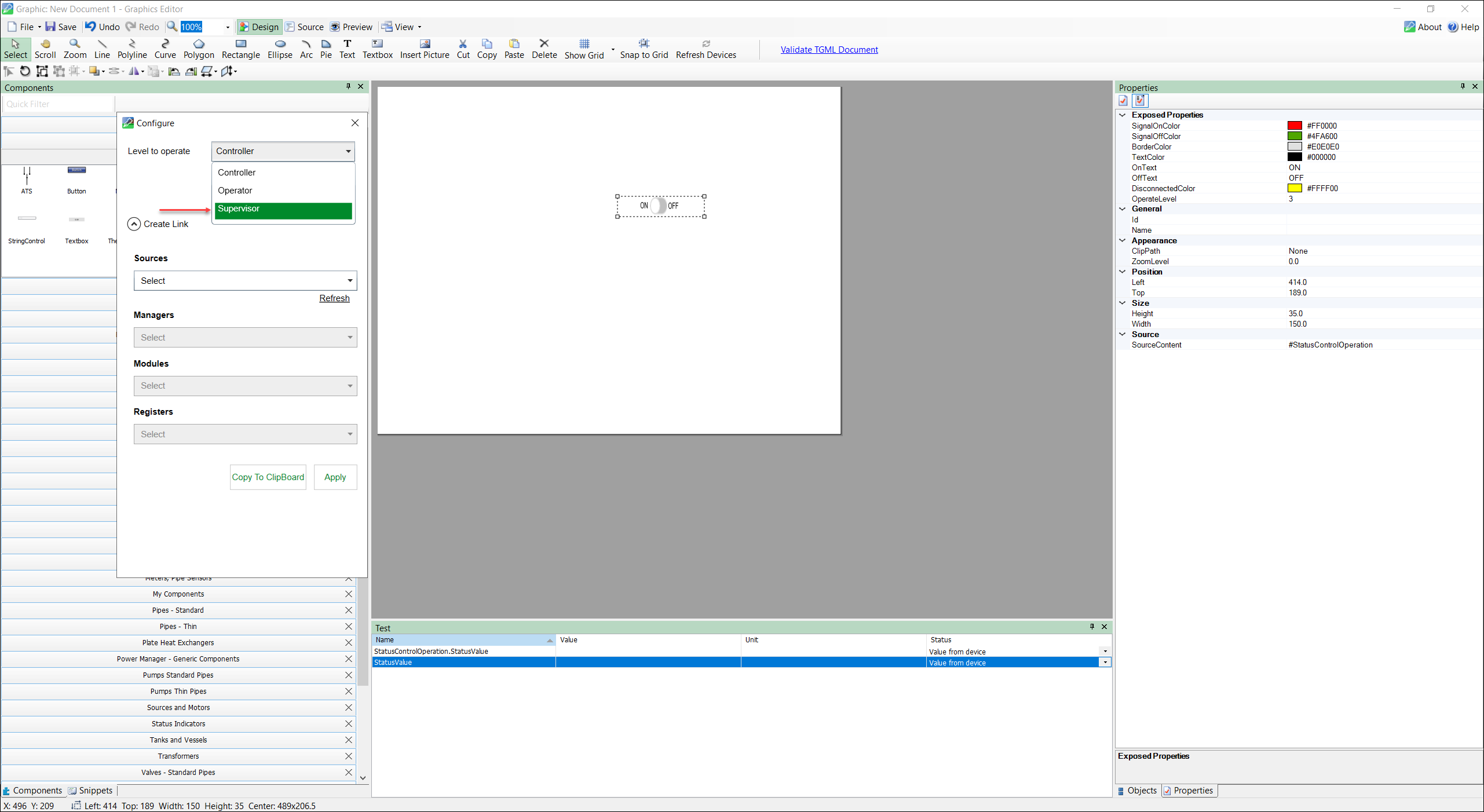
Task: Collapse the Exposed Properties group
Action: tap(1122, 115)
